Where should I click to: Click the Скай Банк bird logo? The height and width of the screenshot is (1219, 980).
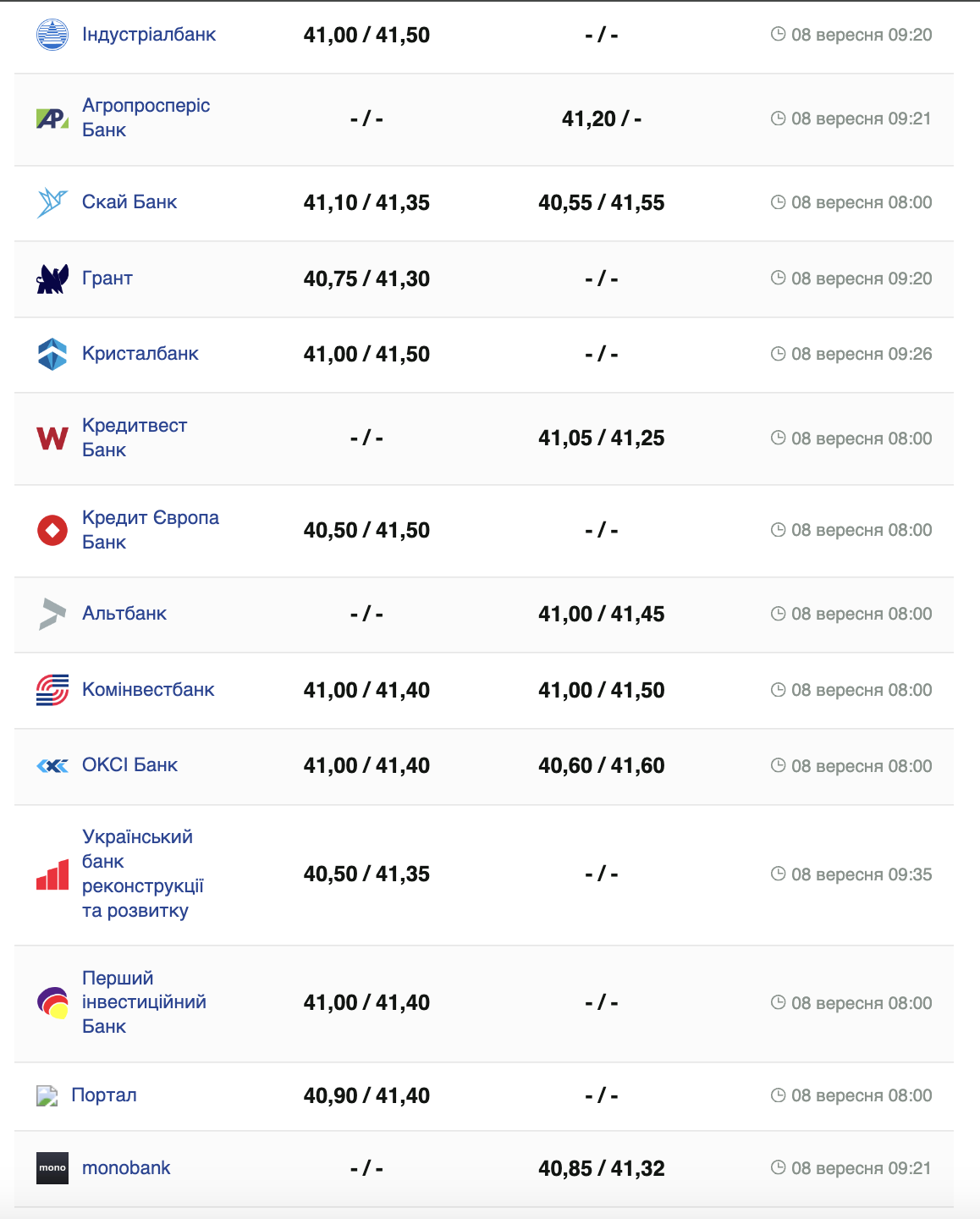(52, 202)
